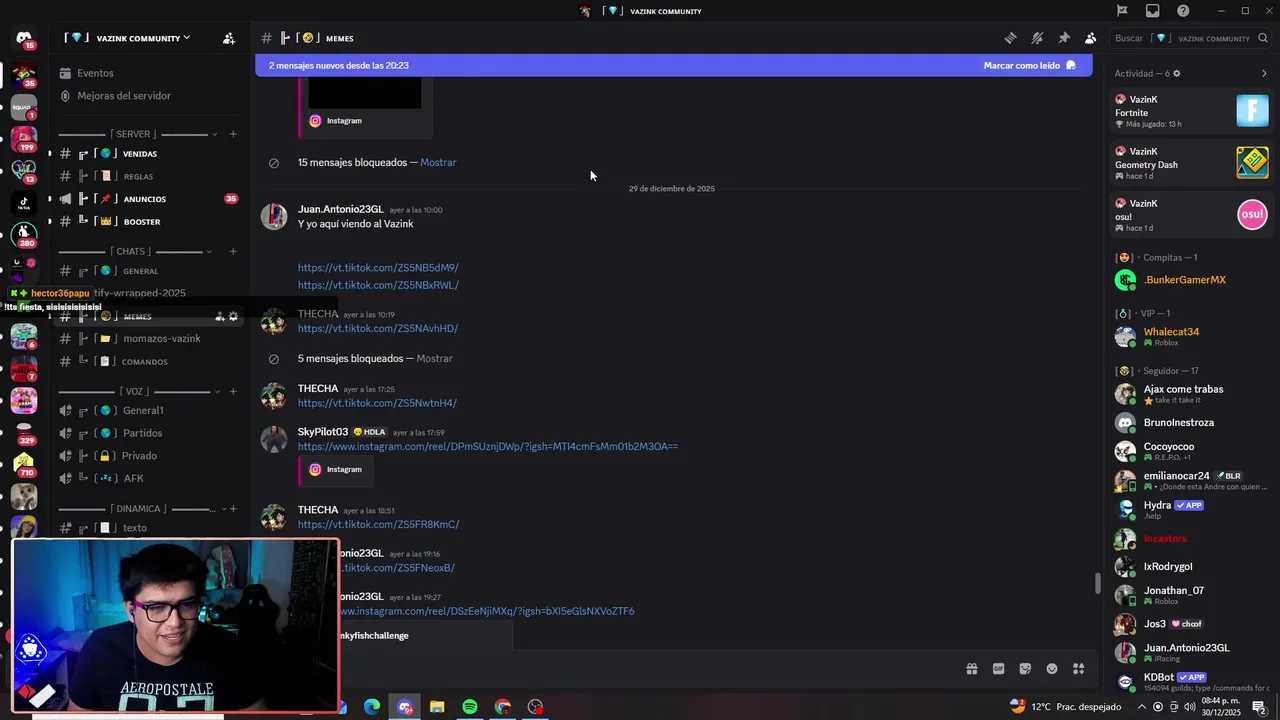The image size is (1280, 720).
Task: Expand the Actividad panel chevron
Action: pos(1264,73)
